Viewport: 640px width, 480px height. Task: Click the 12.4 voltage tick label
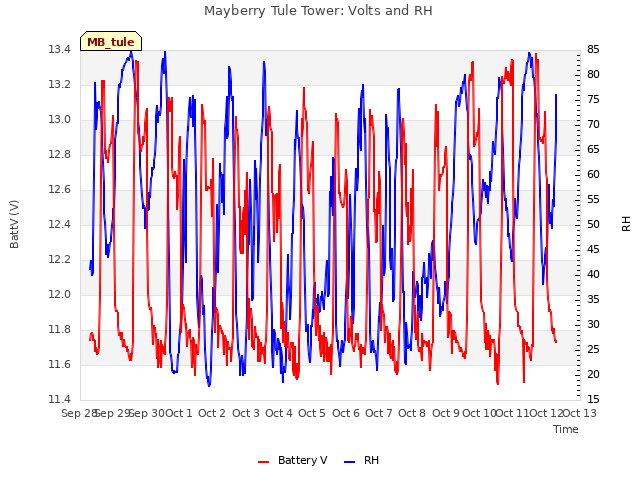tap(59, 224)
